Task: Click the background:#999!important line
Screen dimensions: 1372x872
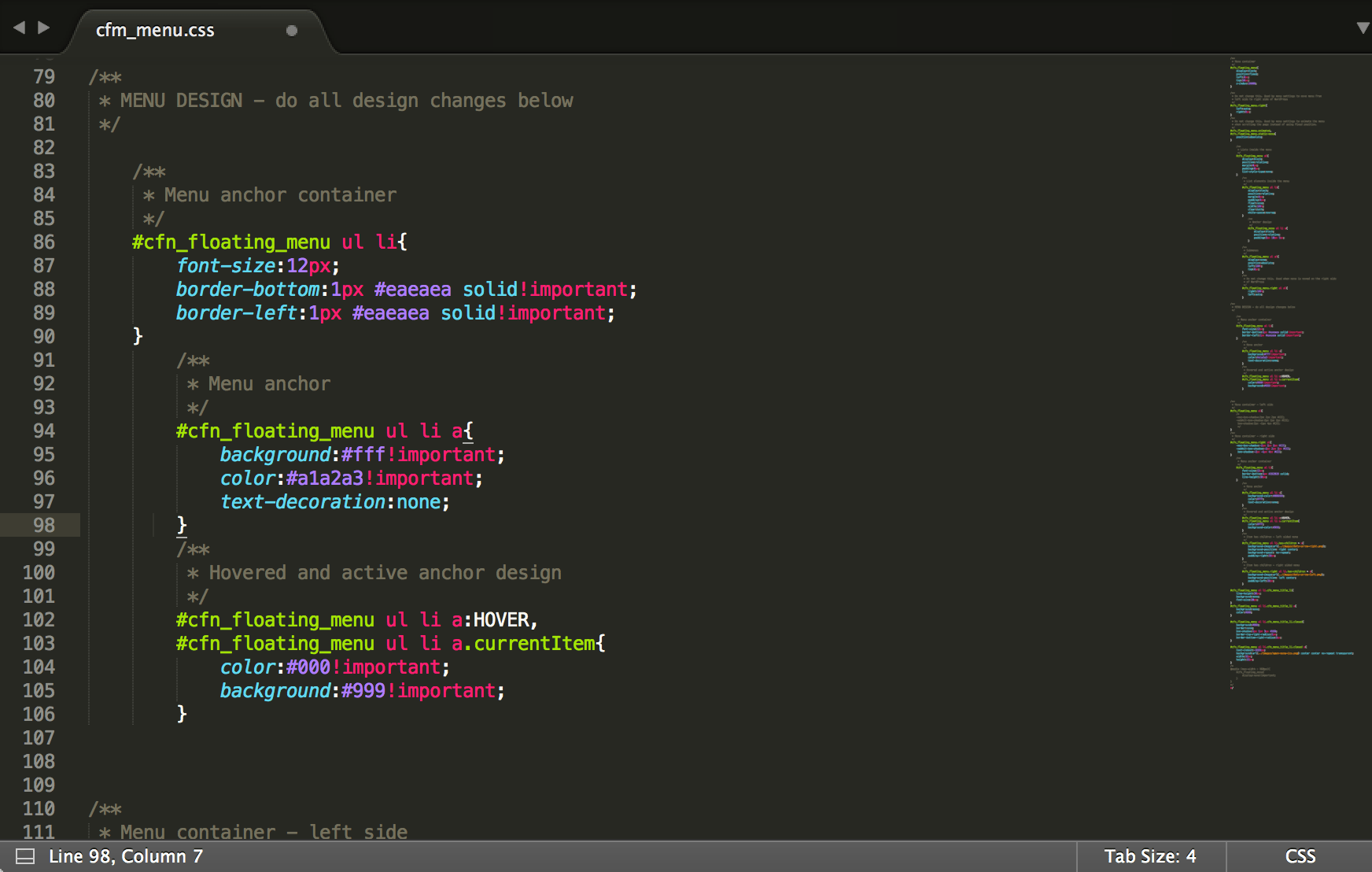Action: point(362,691)
